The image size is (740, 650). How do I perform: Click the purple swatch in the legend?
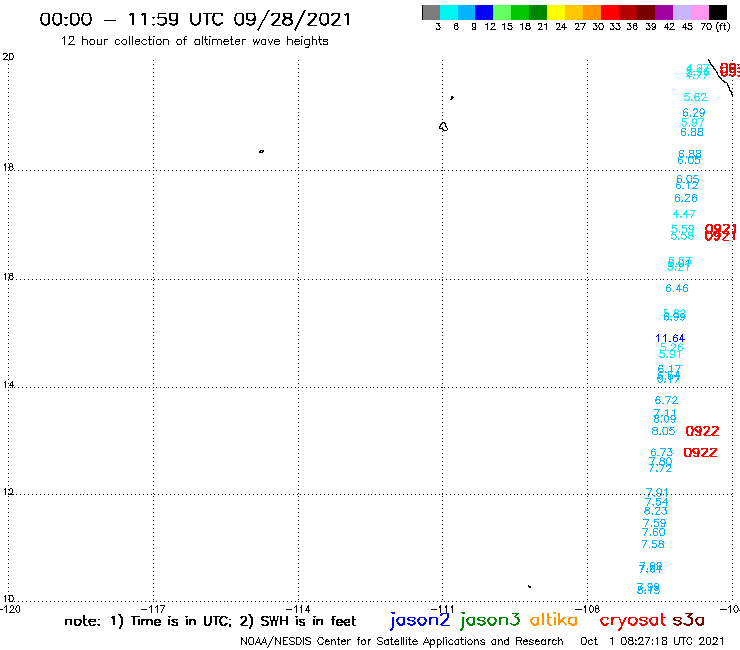664,12
